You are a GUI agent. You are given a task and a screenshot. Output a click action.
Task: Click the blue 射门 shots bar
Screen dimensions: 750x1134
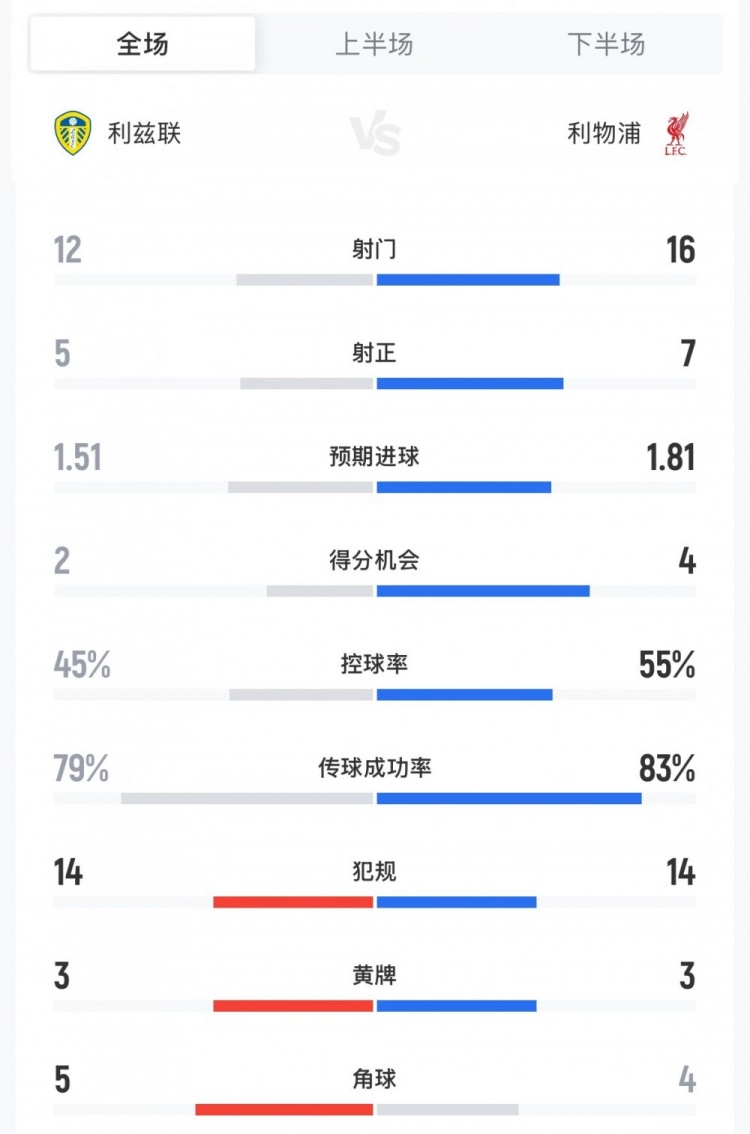tap(468, 280)
